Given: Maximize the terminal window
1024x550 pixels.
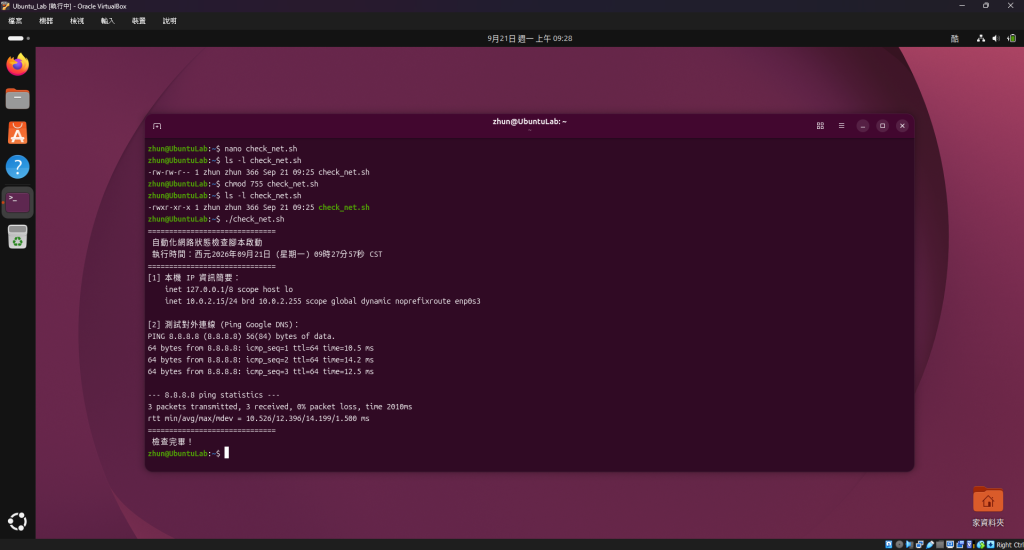Looking at the screenshot, I should click(x=882, y=126).
